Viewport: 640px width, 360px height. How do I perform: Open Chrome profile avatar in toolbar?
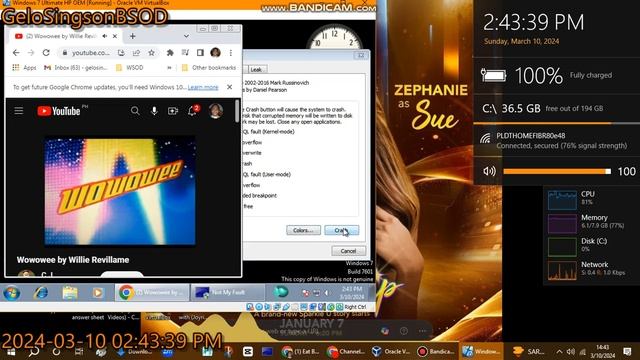coord(216,52)
